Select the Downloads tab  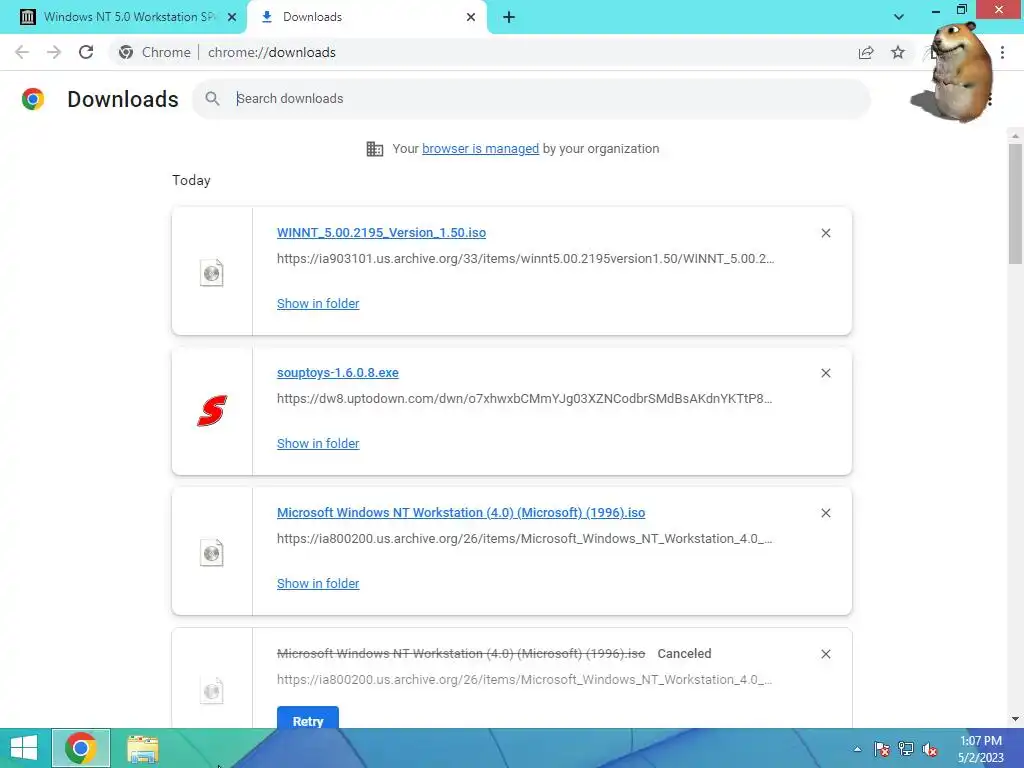366,17
